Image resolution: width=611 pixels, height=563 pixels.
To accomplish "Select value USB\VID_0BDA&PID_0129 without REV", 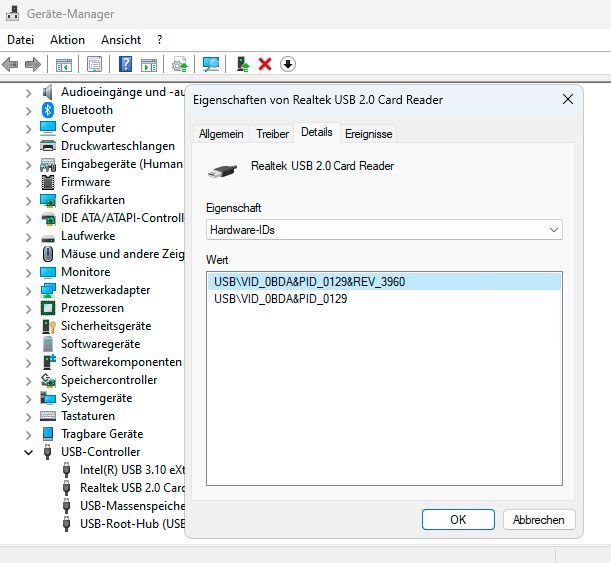I will pos(281,299).
